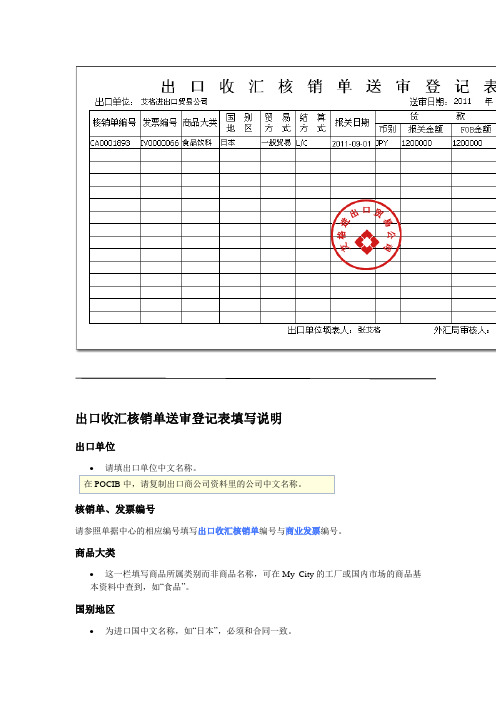Click the 币别 column header
The image size is (496, 702).
point(388,129)
